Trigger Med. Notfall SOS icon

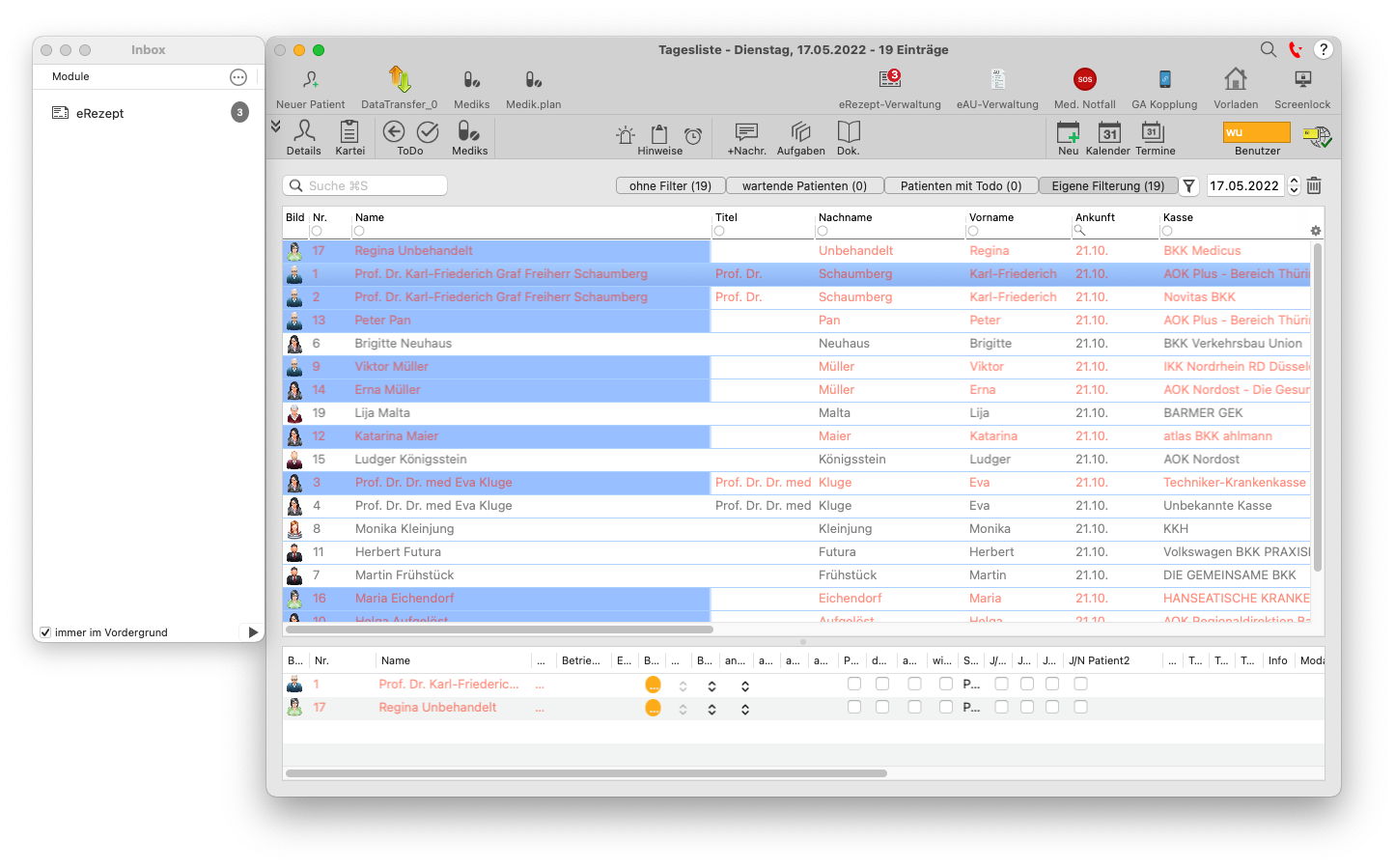pyautogui.click(x=1085, y=79)
